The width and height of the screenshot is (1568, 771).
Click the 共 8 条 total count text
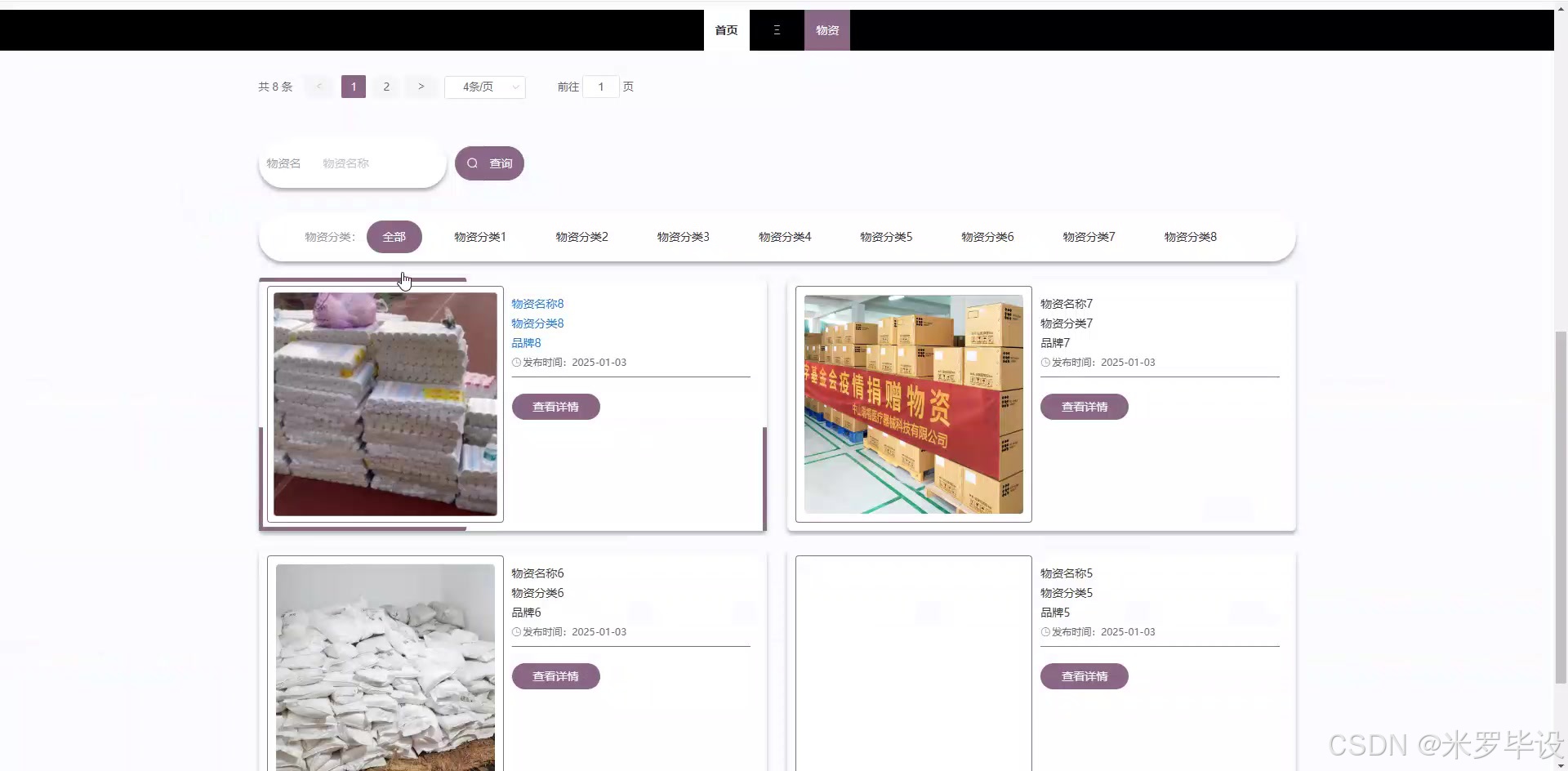(275, 87)
